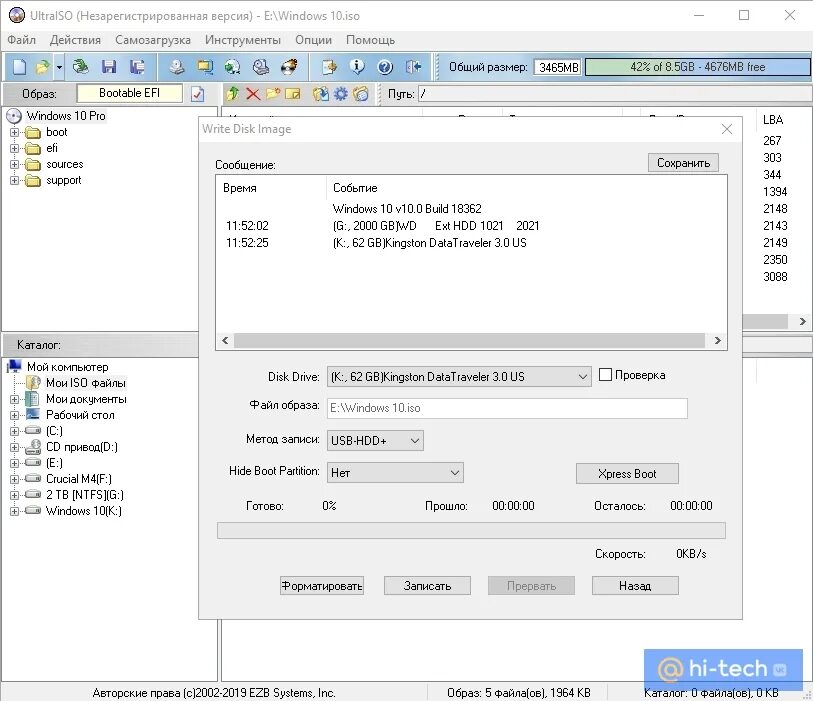
Task: Click the Convert image toolbar icon
Action: (205, 67)
